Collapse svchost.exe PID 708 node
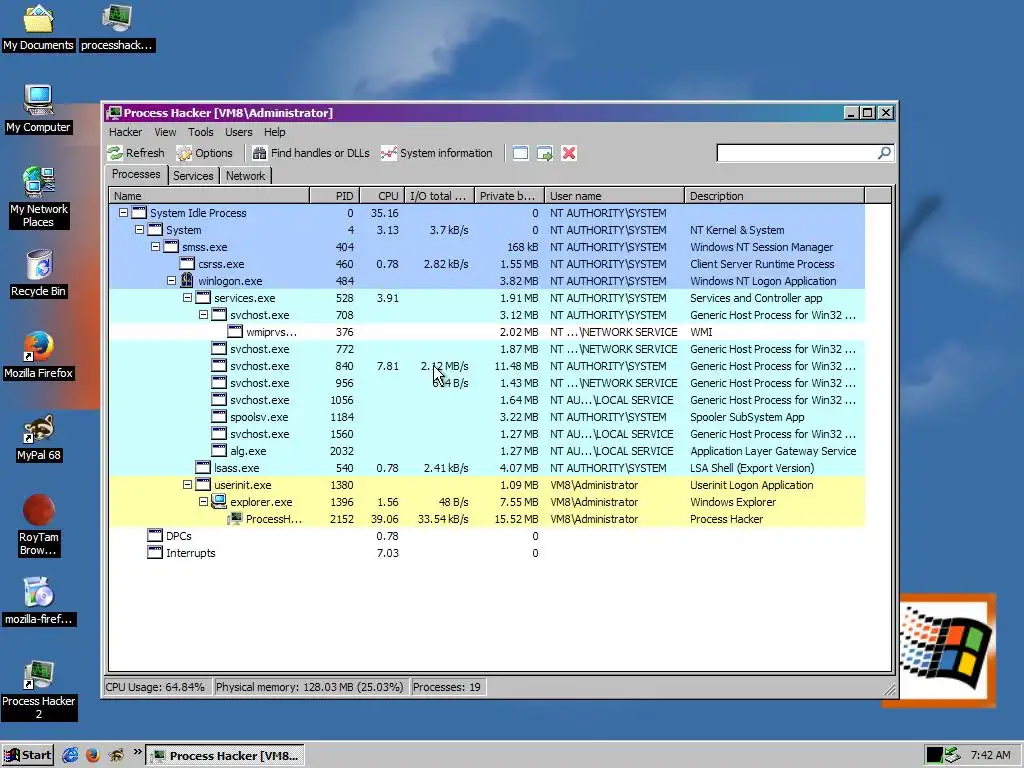1024x768 pixels. click(203, 315)
